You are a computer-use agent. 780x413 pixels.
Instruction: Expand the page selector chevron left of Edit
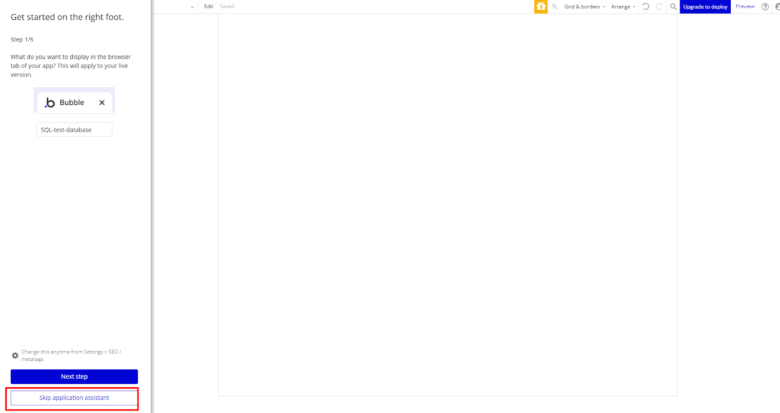(192, 6)
